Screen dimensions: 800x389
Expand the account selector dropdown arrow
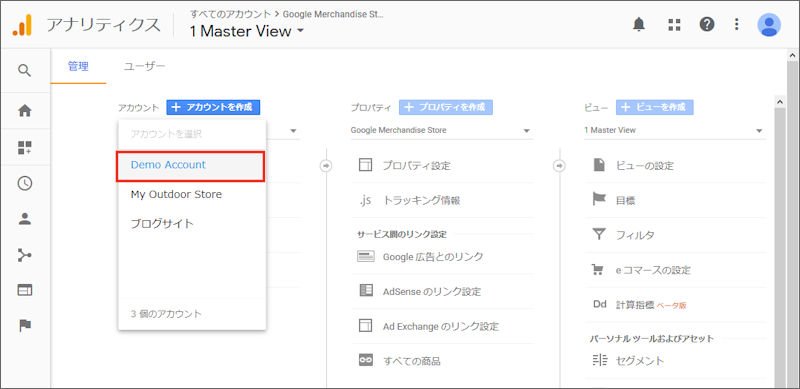pyautogui.click(x=293, y=131)
